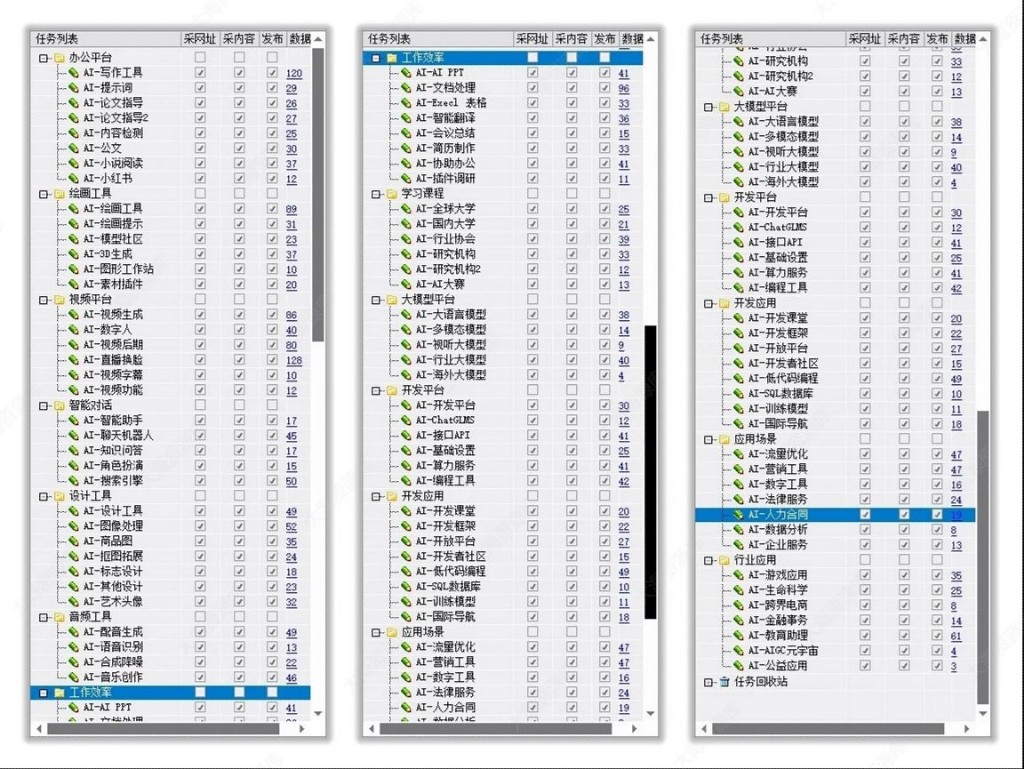Viewport: 1024px width, 769px height.
Task: Click tag icon beside AI-智能翻译
Action: pyautogui.click(x=406, y=118)
